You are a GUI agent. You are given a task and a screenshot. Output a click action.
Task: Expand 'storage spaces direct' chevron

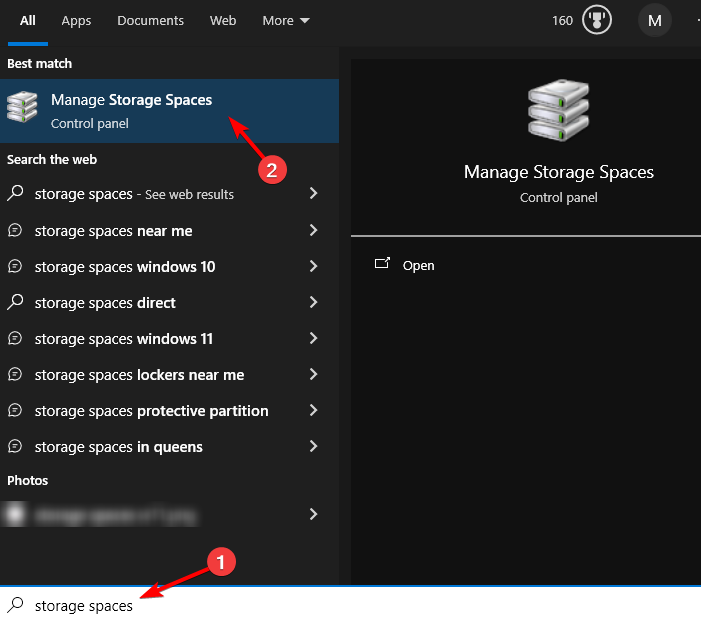313,302
